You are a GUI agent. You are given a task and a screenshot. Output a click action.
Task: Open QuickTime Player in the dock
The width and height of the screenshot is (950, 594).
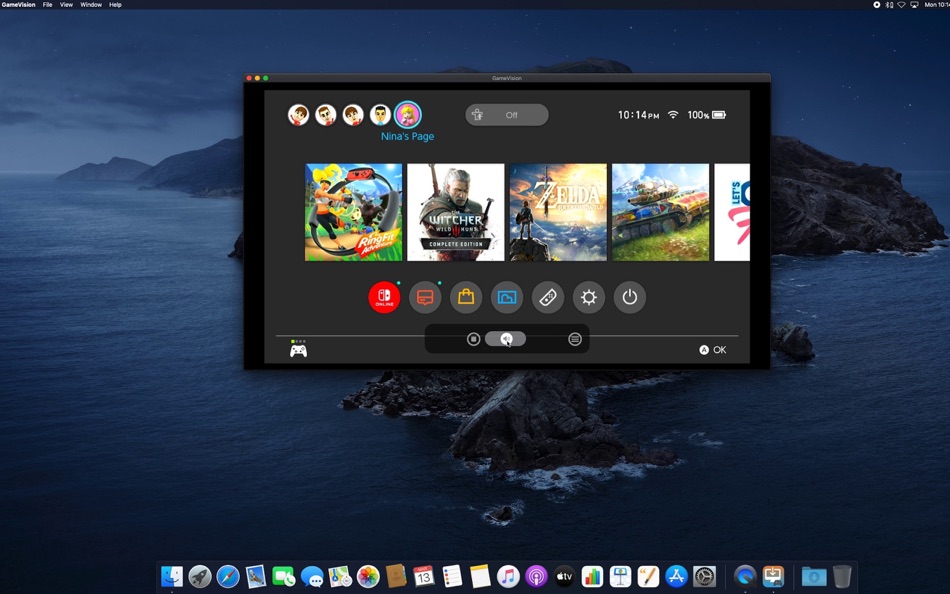[745, 576]
